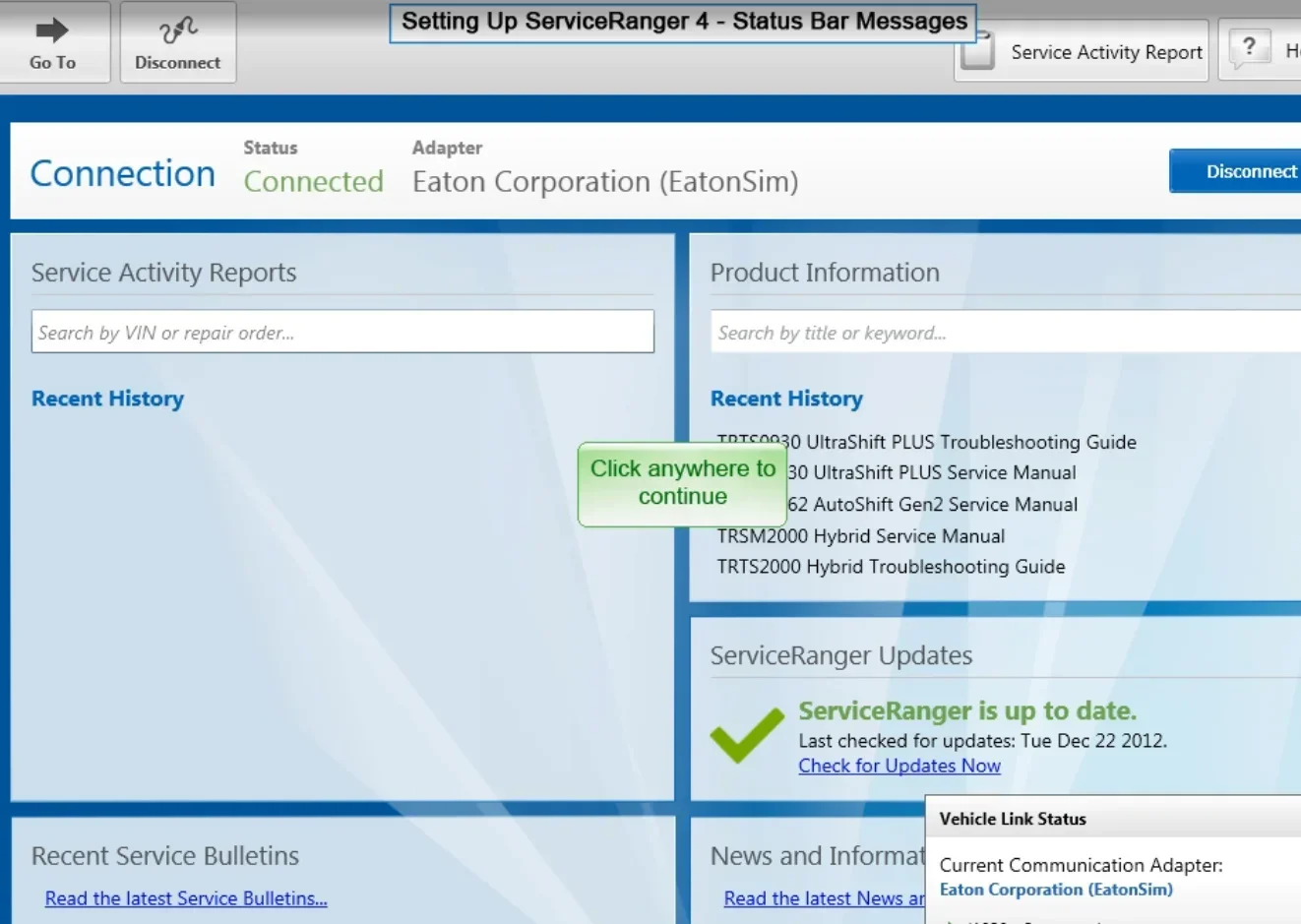Click Recent History under Product Information

click(786, 399)
